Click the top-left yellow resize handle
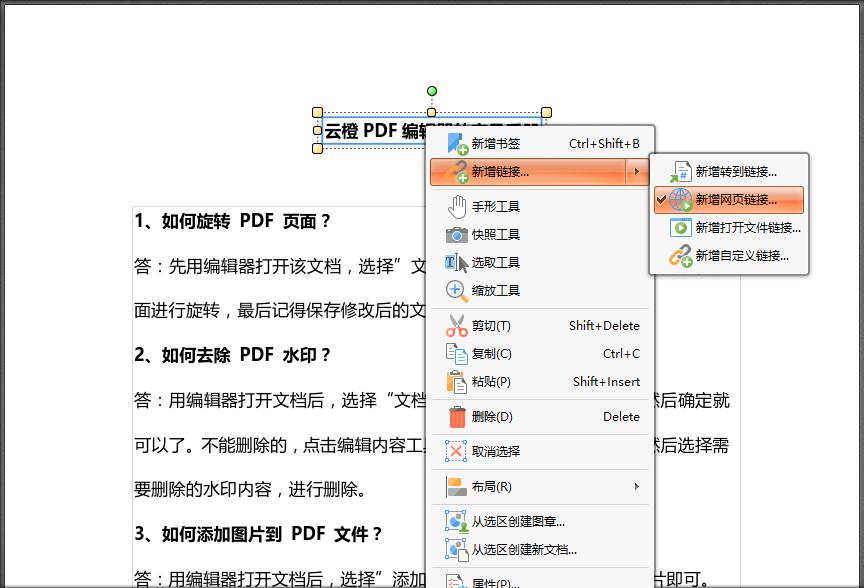 pos(317,112)
